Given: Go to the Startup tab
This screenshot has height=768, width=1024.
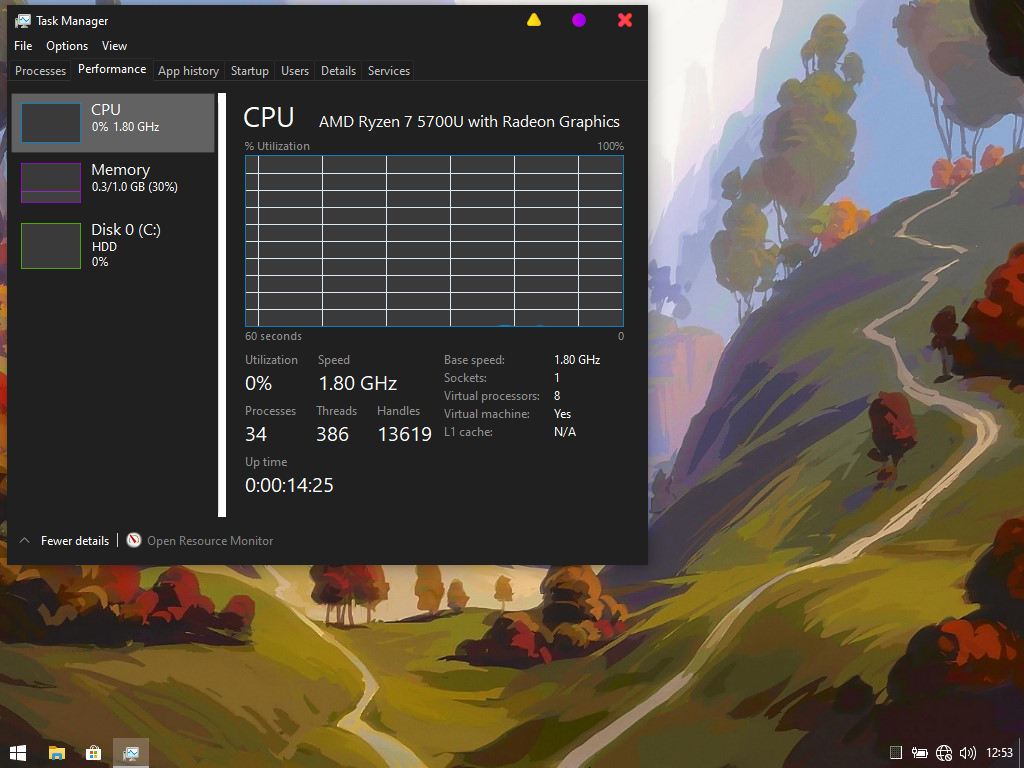Looking at the screenshot, I should click(x=249, y=71).
